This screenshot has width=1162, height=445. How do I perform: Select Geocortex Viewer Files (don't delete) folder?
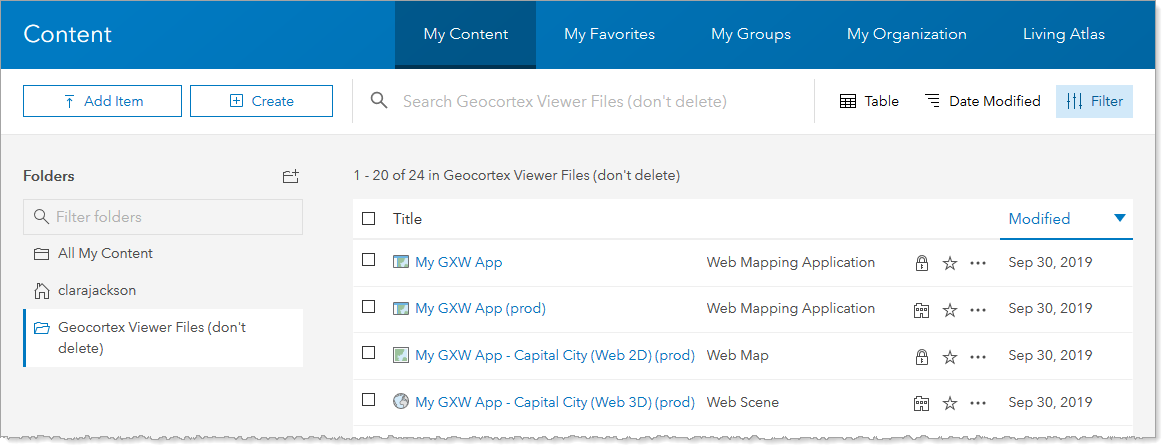[163, 337]
